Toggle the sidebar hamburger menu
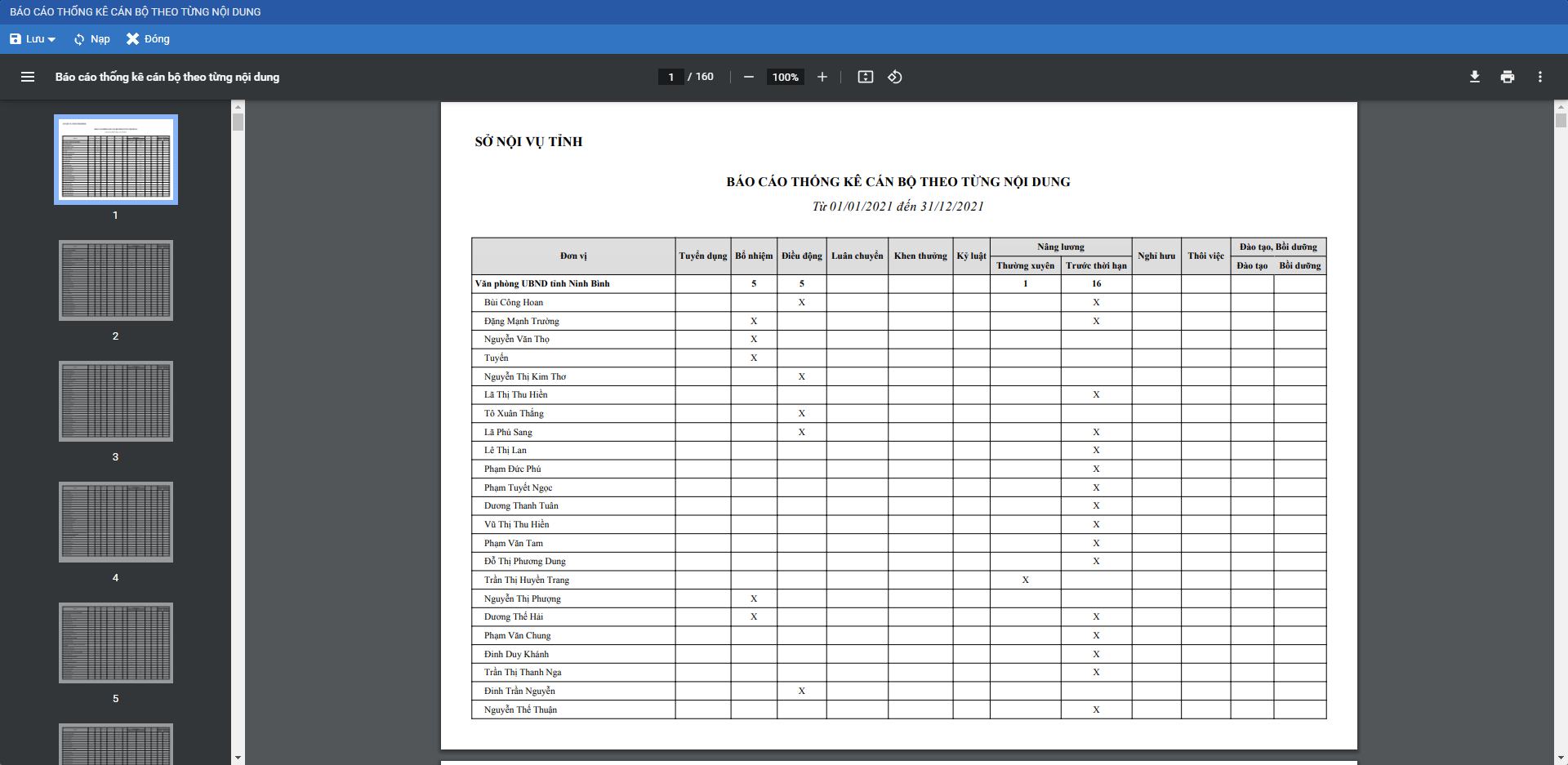1568x765 pixels. [x=28, y=77]
